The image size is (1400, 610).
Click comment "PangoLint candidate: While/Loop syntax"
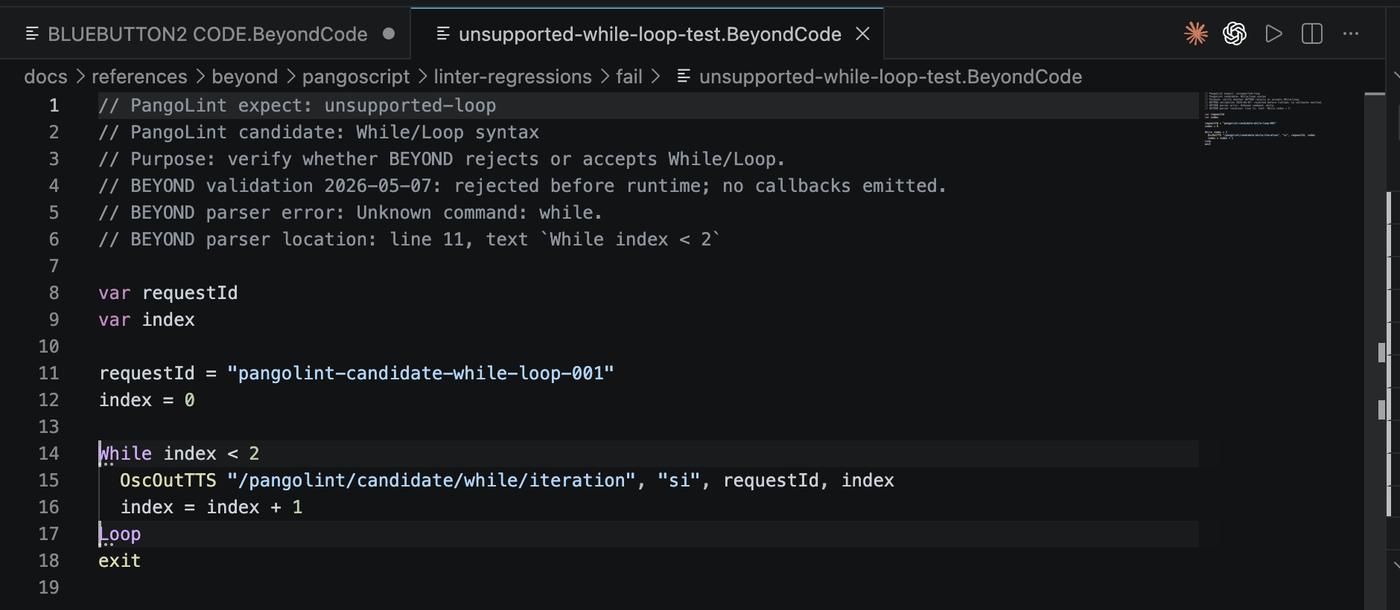(x=319, y=132)
